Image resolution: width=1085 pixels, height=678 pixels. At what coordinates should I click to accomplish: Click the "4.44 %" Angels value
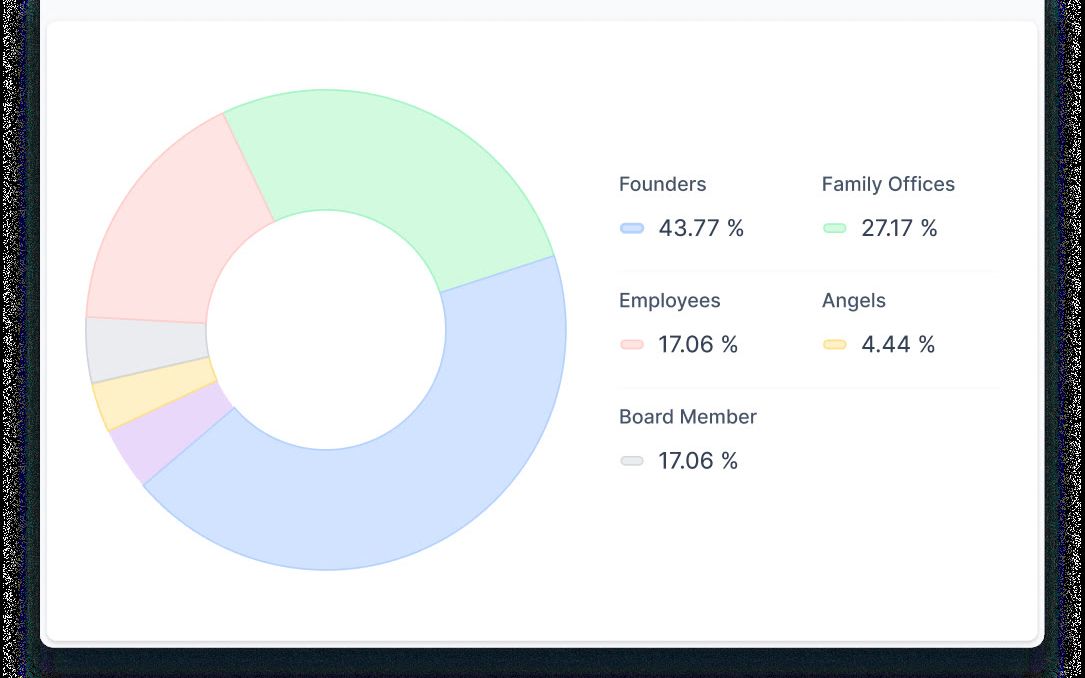(898, 345)
